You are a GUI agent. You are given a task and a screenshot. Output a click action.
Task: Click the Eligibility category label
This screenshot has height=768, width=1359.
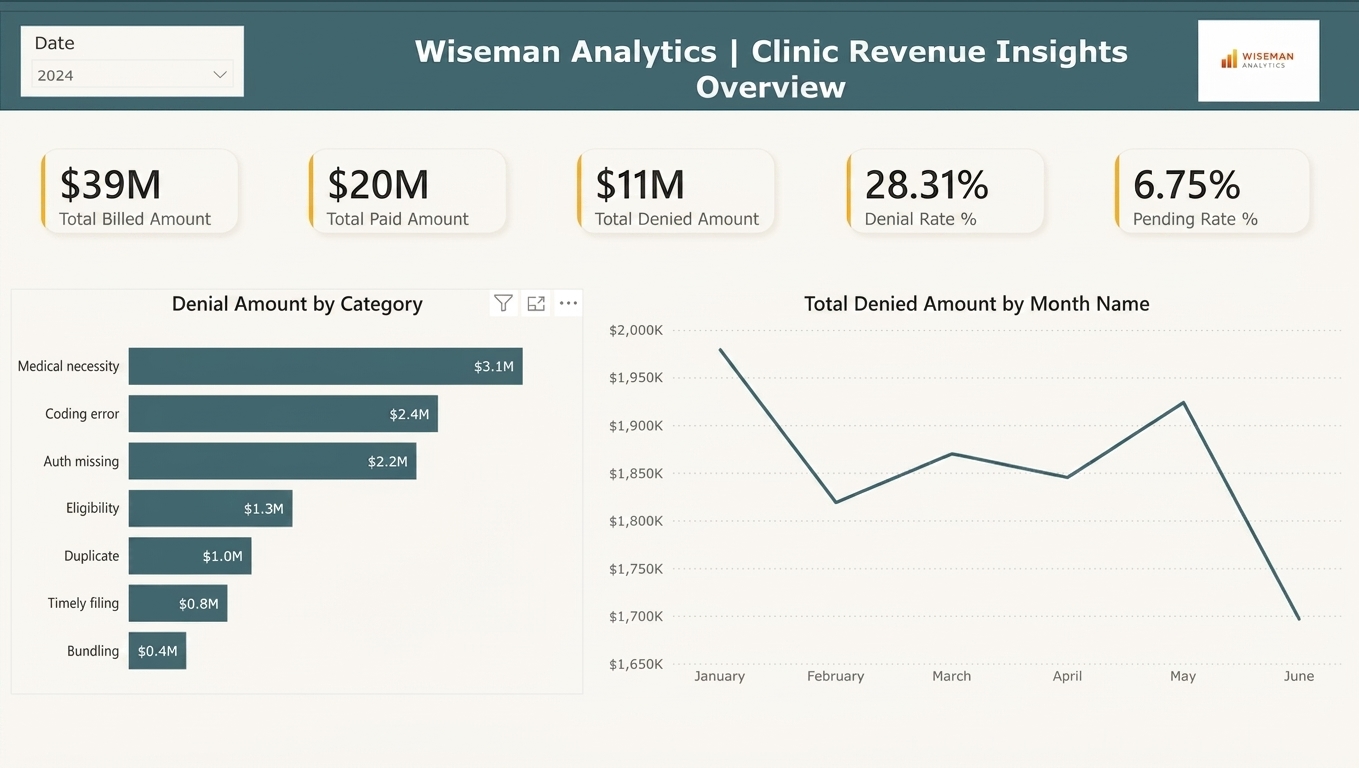[x=92, y=508]
